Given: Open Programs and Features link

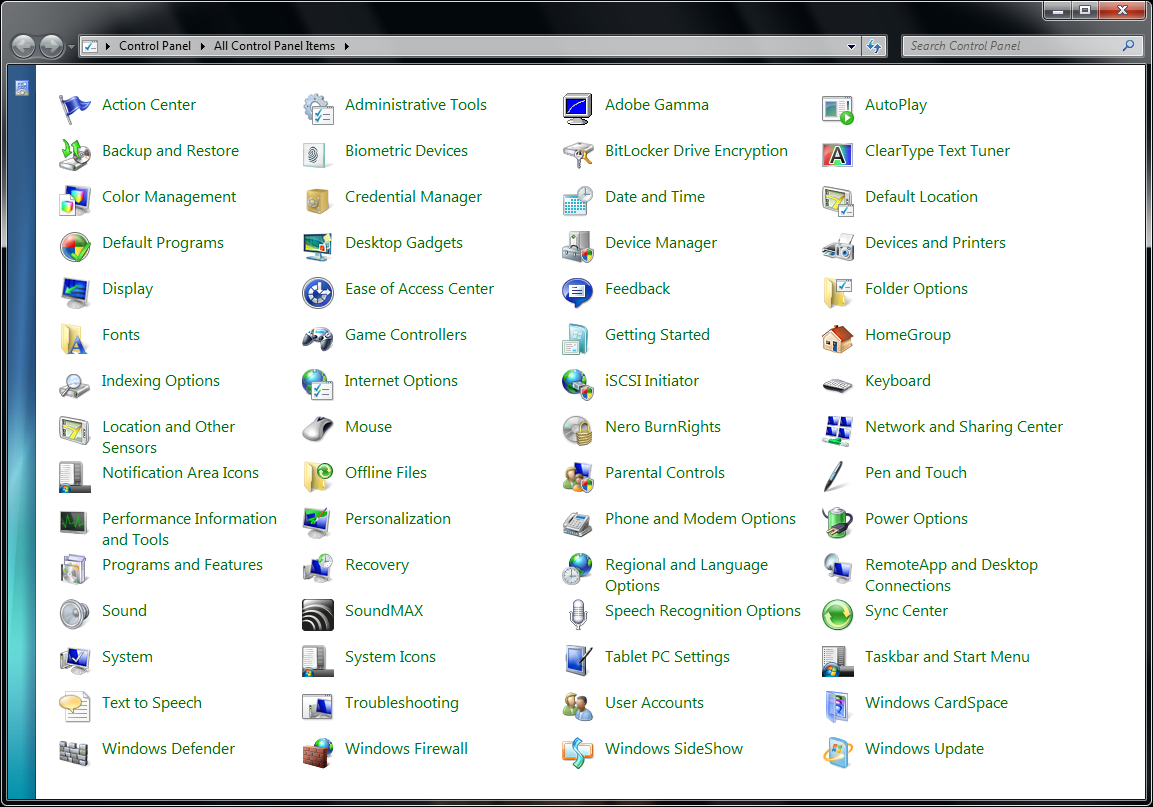Looking at the screenshot, I should (x=182, y=565).
